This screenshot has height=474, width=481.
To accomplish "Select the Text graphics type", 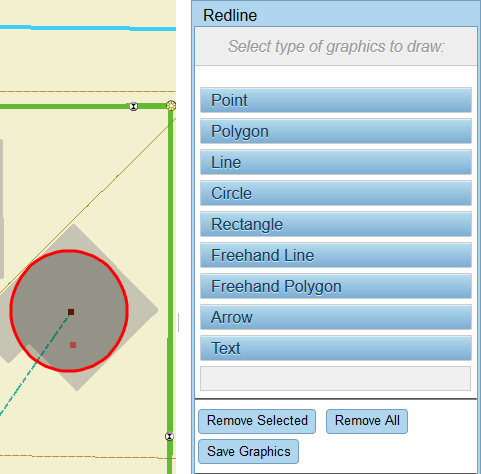I will pos(336,348).
